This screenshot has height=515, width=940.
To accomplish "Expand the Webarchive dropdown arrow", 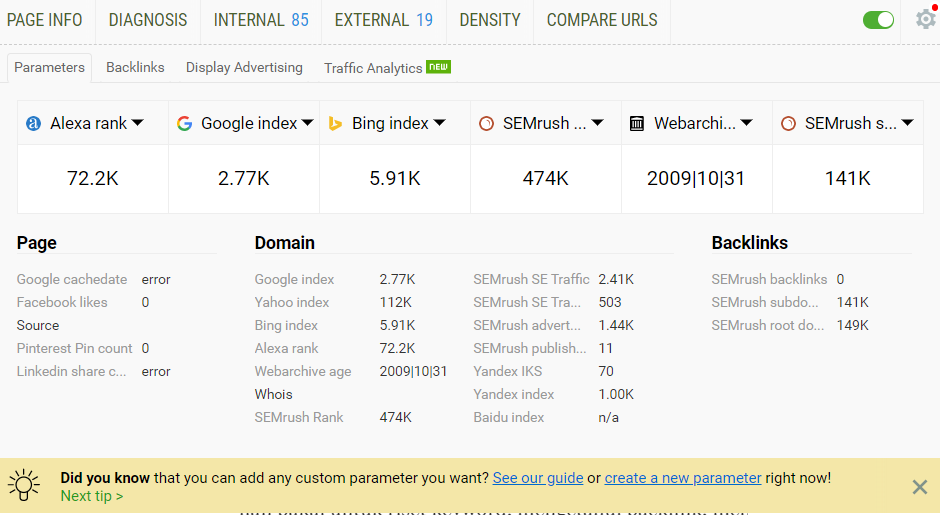I will 746,123.
